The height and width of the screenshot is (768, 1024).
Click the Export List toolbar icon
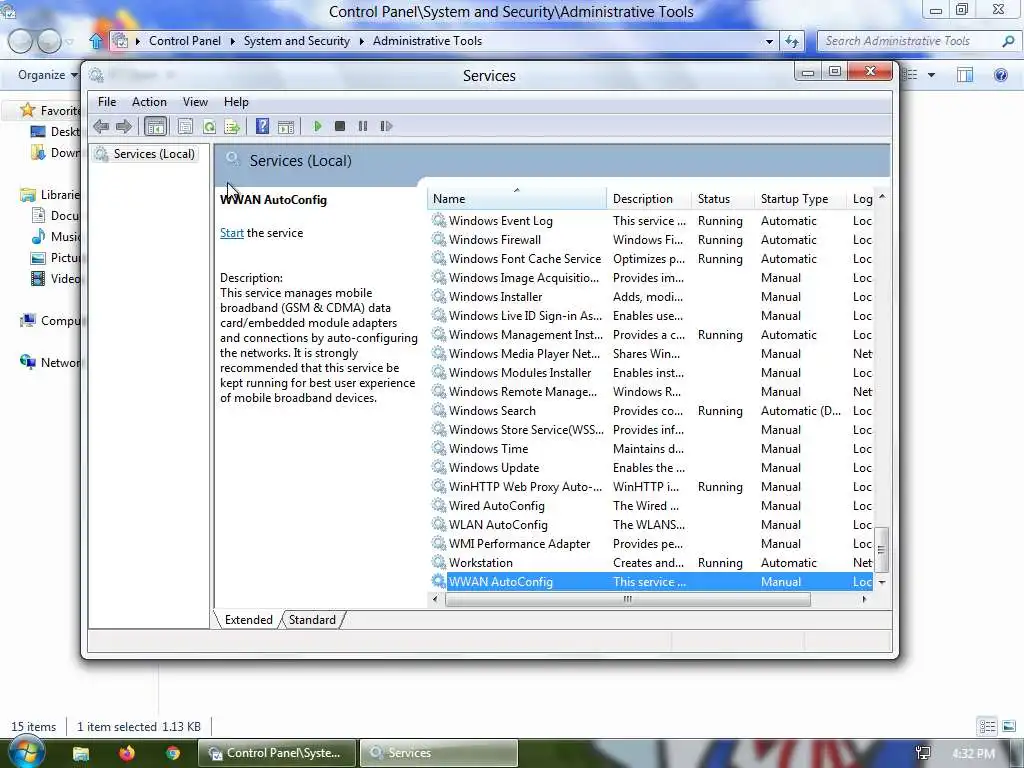[232, 126]
